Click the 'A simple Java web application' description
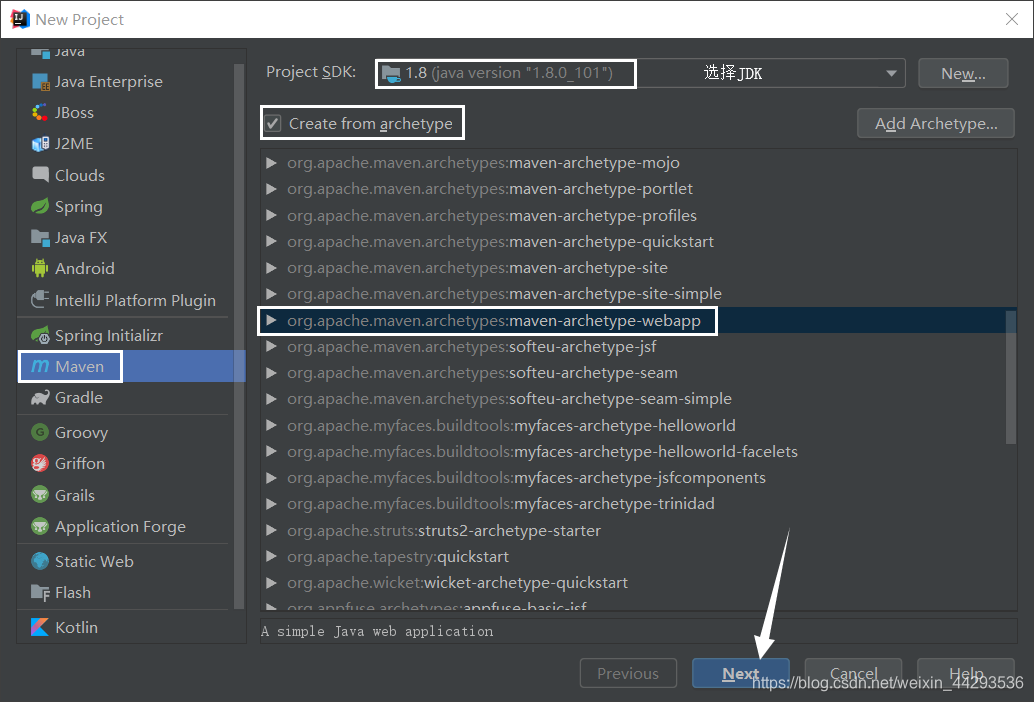Viewport: 1034px width, 702px height. tap(377, 631)
